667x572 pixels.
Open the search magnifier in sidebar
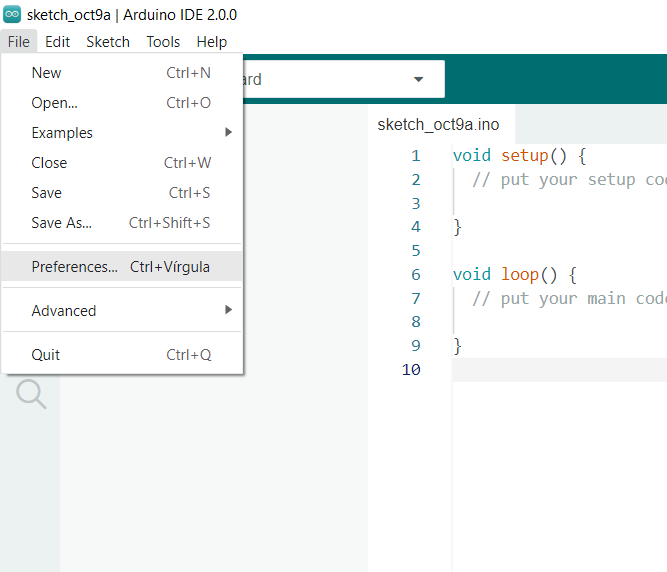click(x=31, y=394)
